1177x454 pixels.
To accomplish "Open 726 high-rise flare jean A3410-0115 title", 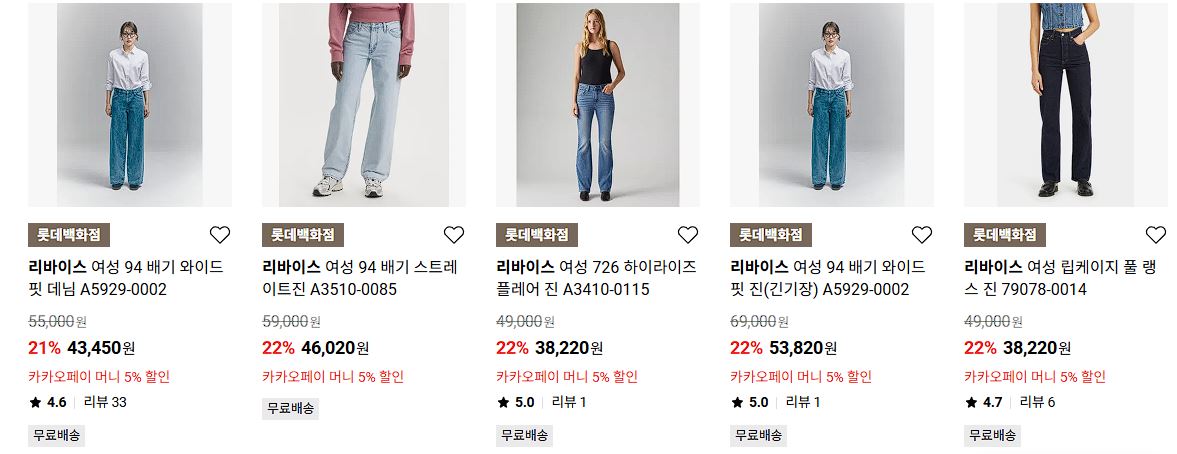I will click(597, 278).
